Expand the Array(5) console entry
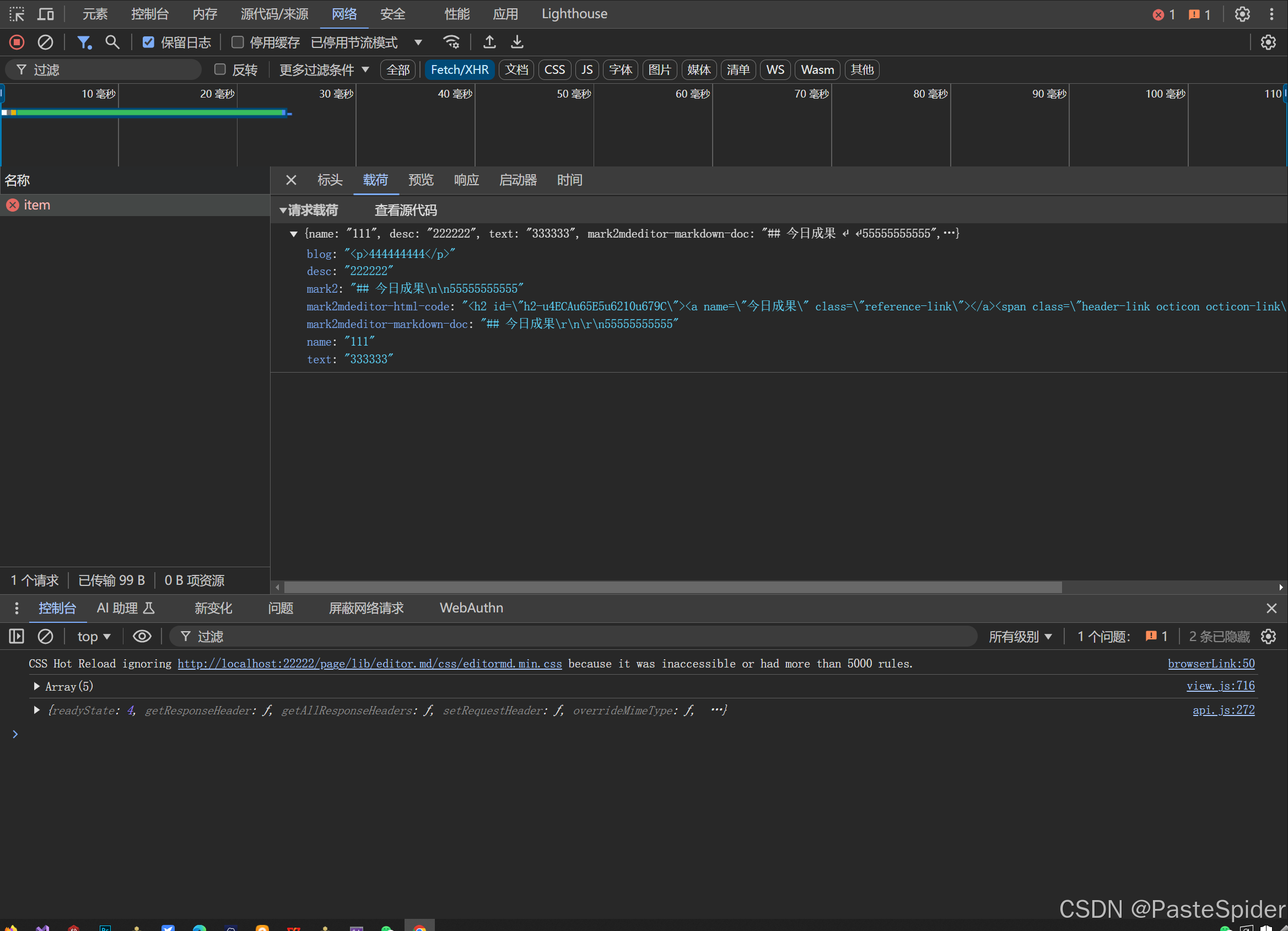The image size is (1288, 931). tap(37, 686)
